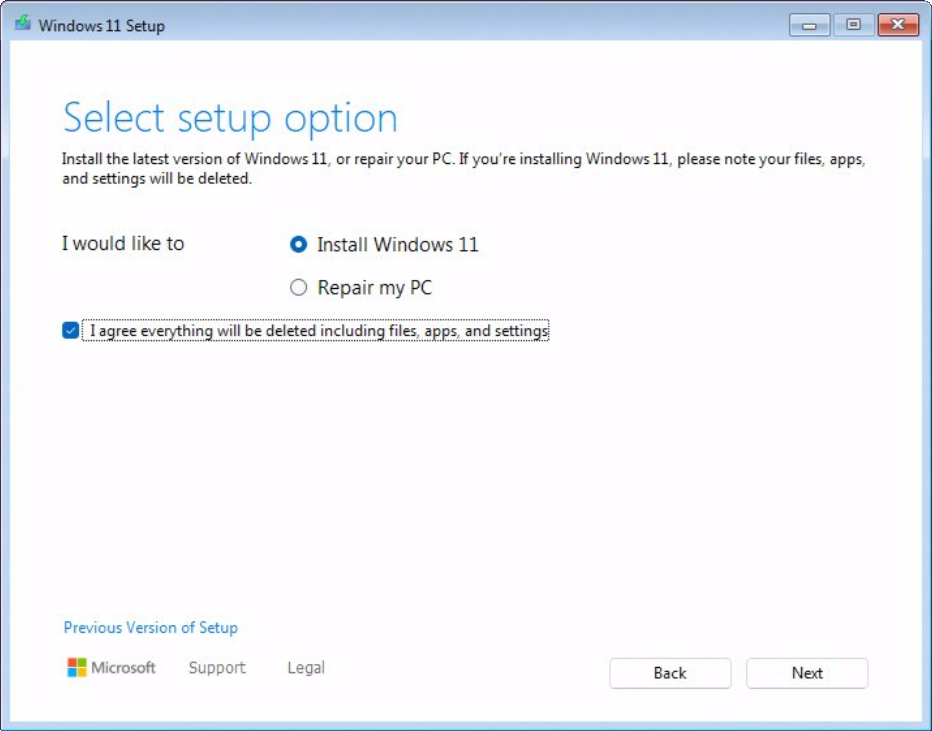Open the Legal page
The image size is (932, 731).
click(x=305, y=667)
